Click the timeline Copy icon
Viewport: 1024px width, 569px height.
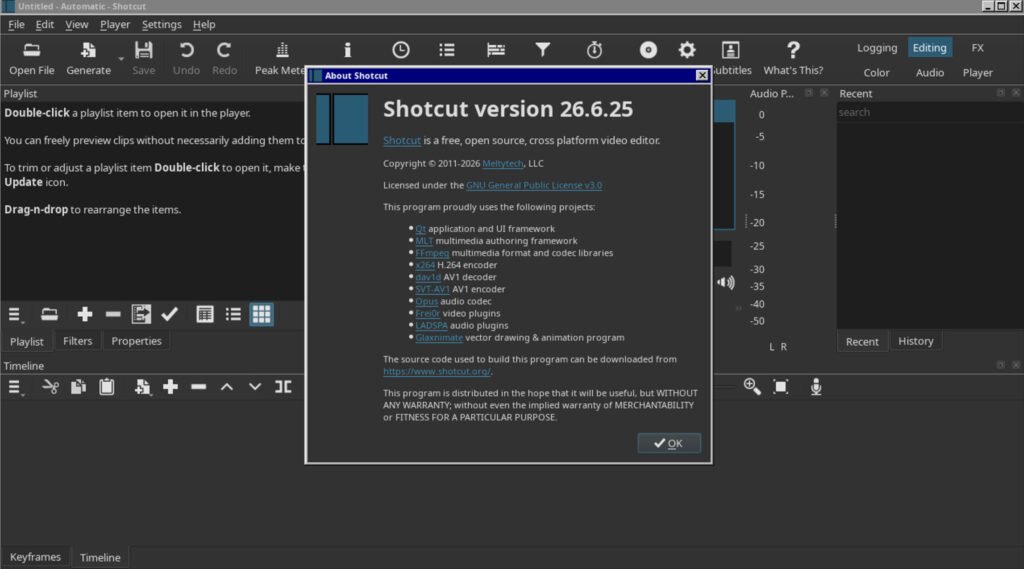(x=78, y=387)
